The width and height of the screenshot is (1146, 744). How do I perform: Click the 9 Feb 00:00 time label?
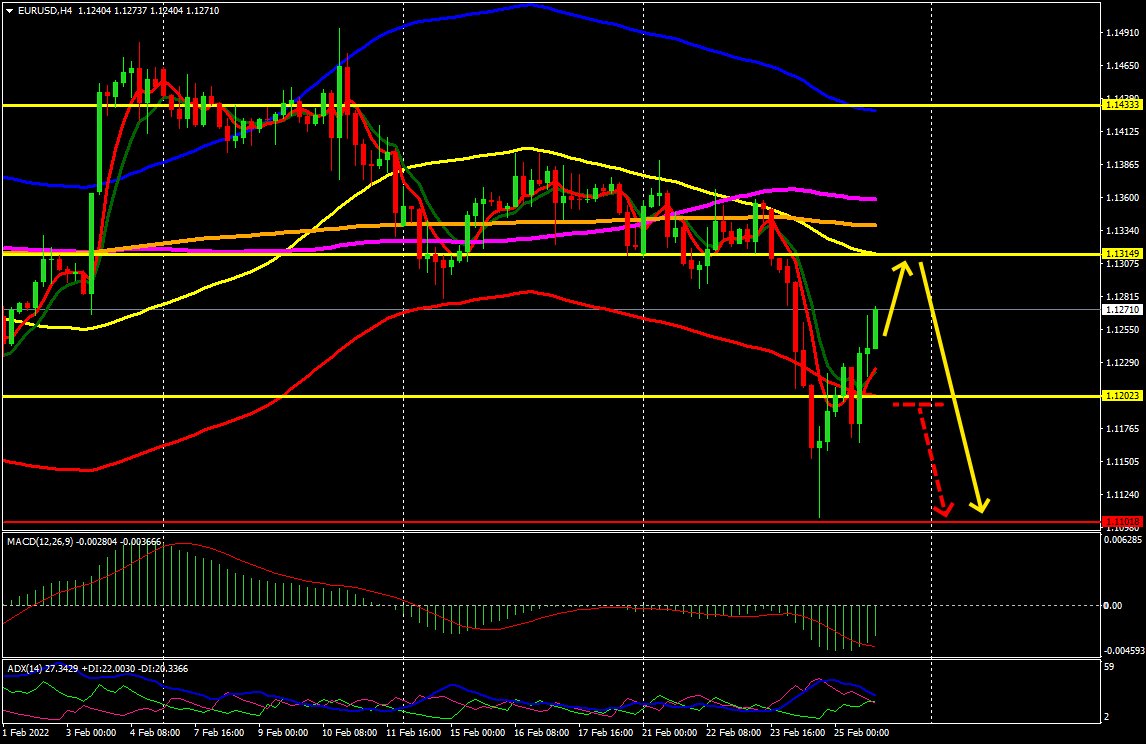[x=283, y=732]
